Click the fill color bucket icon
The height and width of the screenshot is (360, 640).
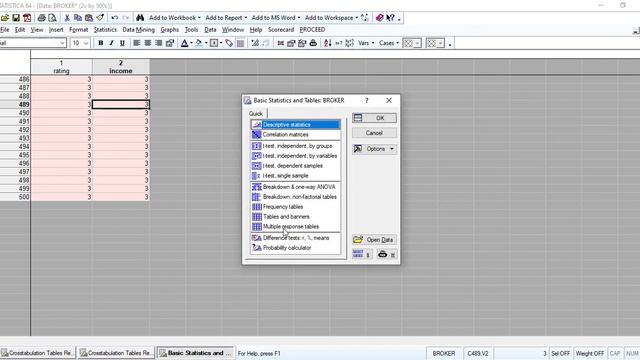coord(199,43)
